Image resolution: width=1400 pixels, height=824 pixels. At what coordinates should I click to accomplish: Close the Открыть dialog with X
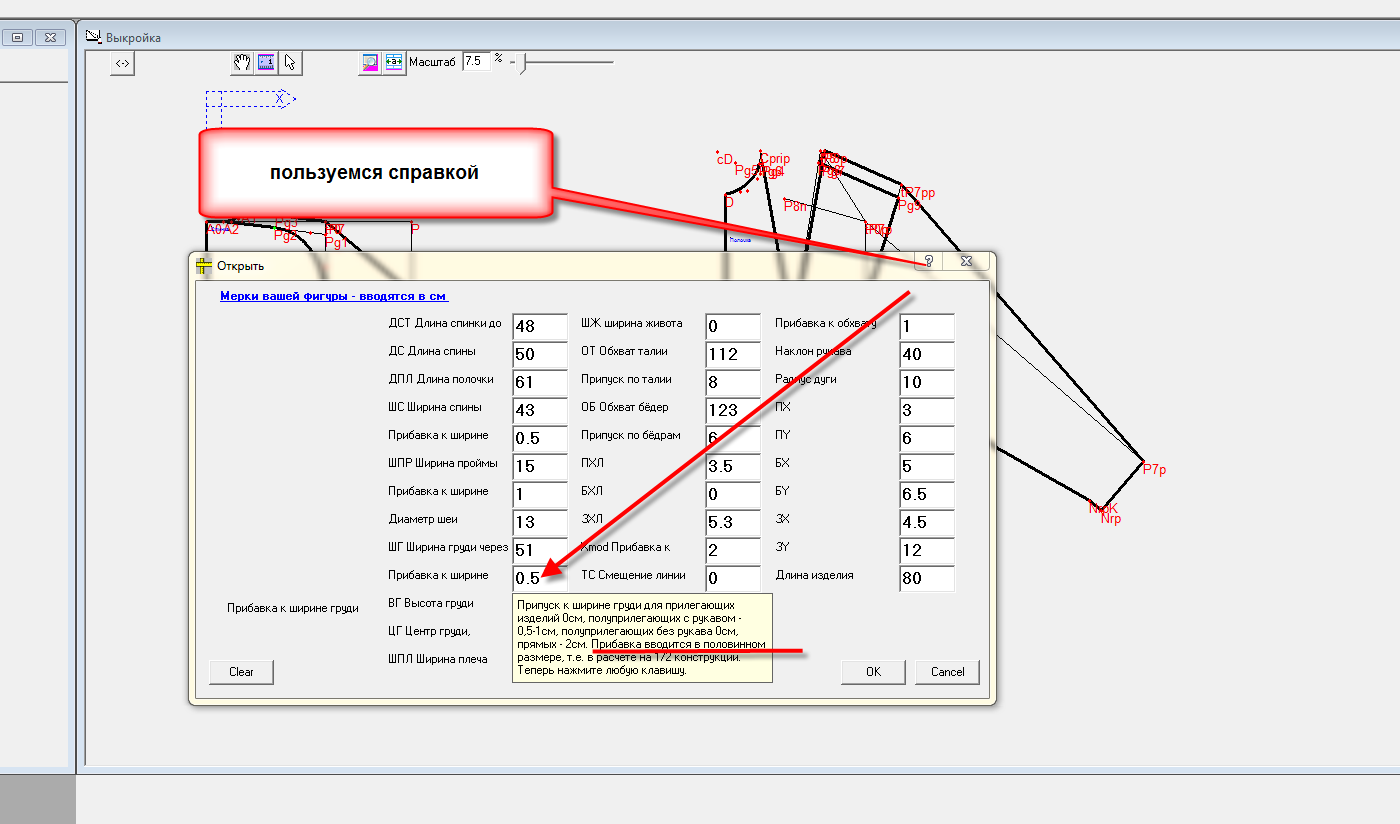[x=966, y=261]
